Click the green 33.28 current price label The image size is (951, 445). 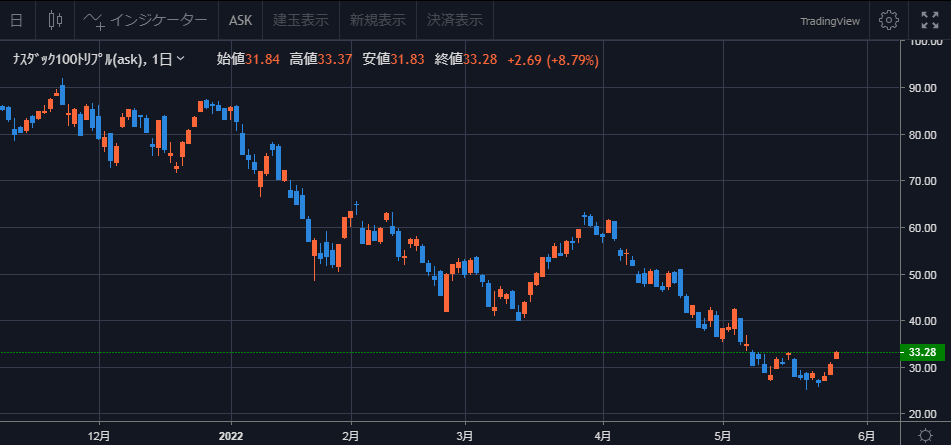(922, 353)
